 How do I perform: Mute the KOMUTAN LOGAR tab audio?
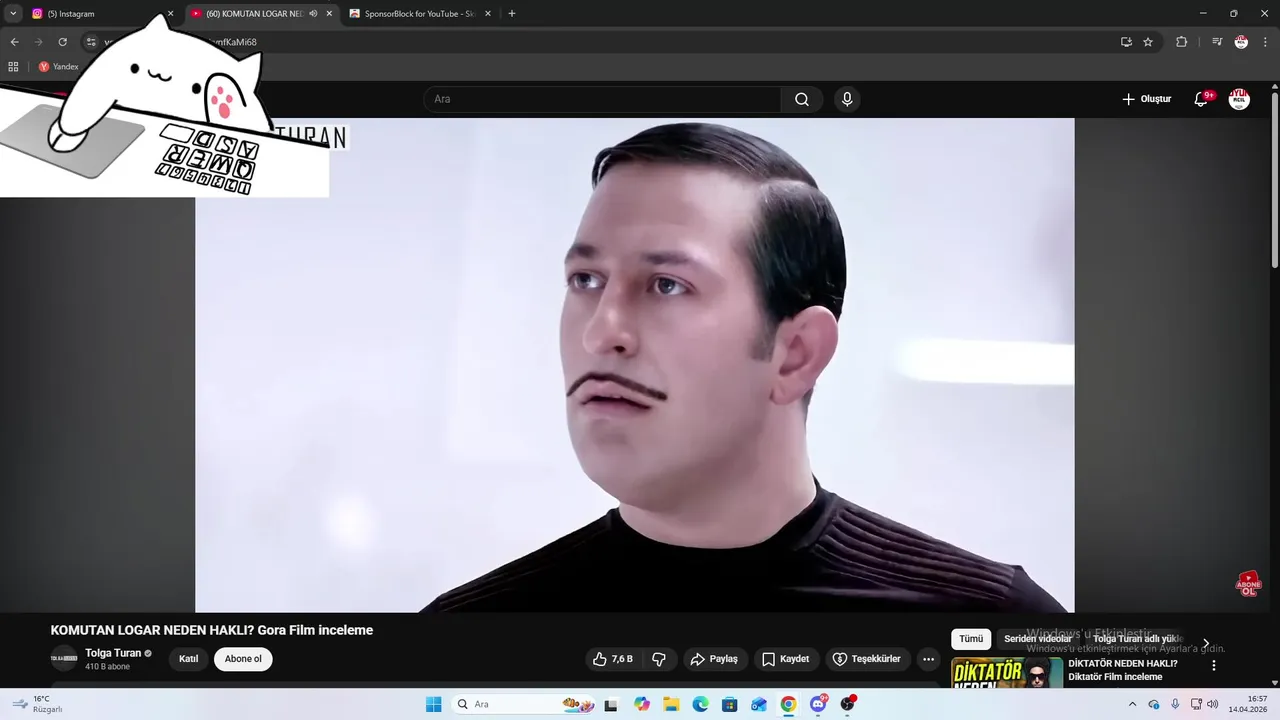pyautogui.click(x=313, y=14)
